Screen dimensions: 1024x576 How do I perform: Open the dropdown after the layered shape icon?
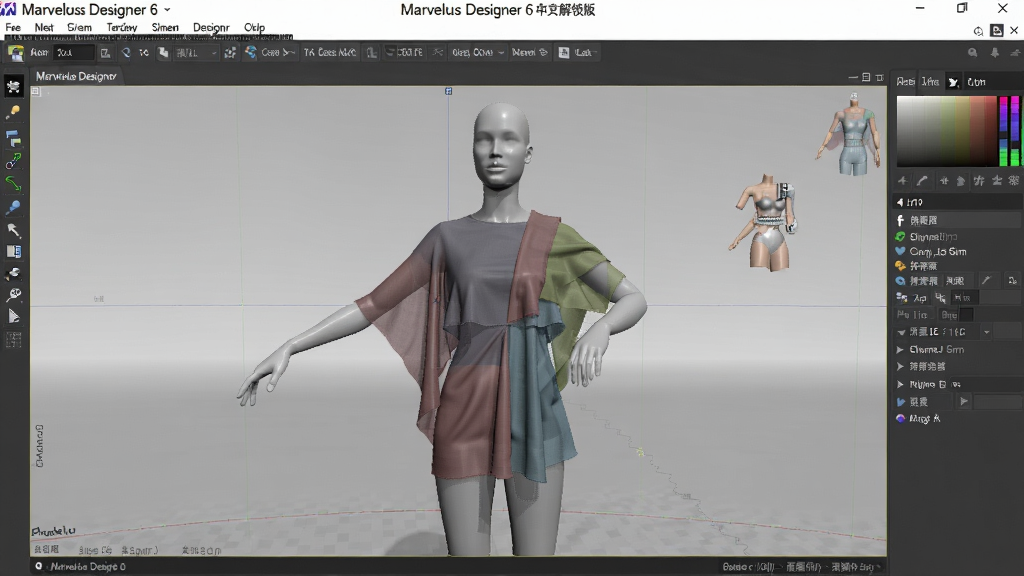(x=214, y=53)
